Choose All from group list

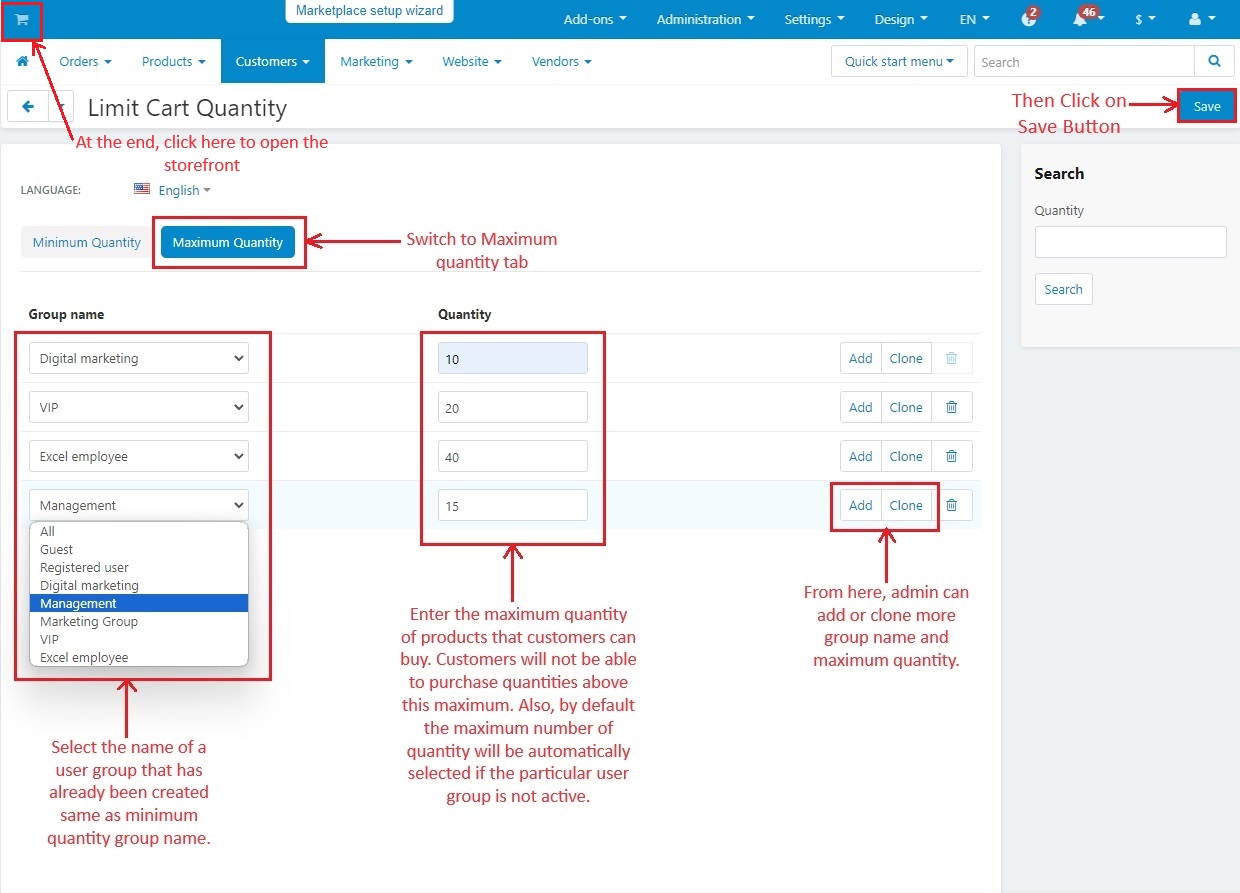(139, 531)
